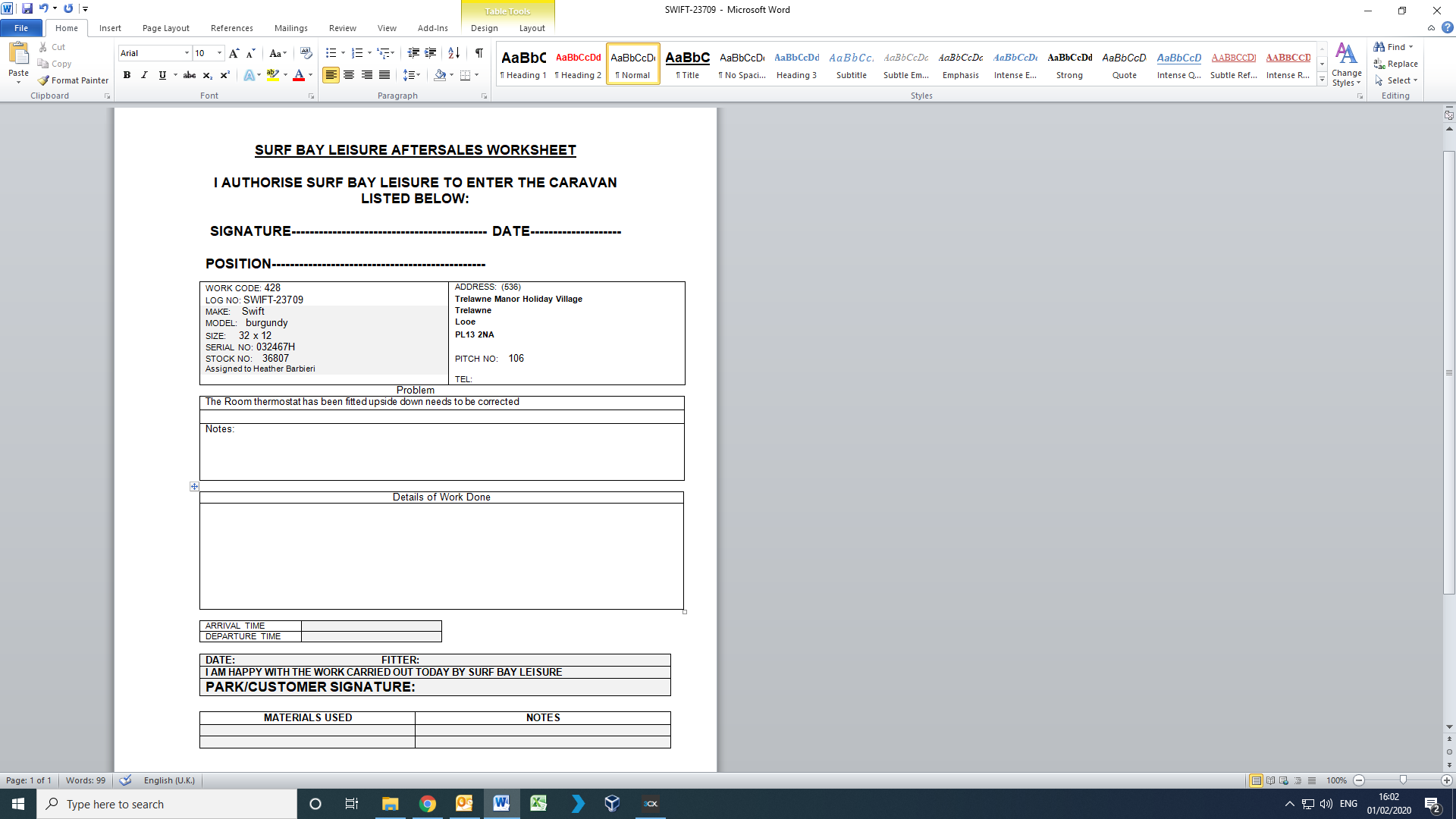
Task: Click the Windows taskbar search box
Action: pyautogui.click(x=167, y=804)
